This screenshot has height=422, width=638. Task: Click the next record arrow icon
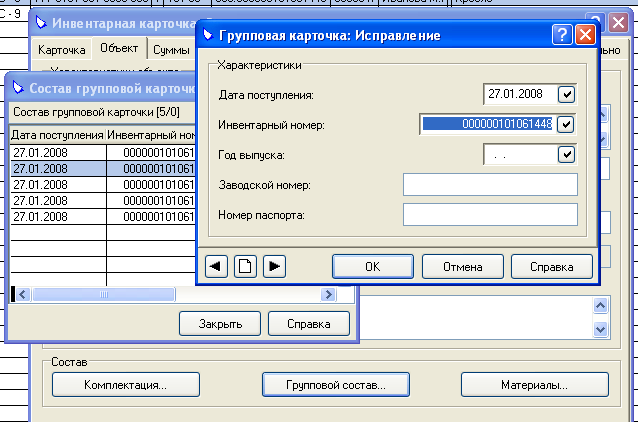[274, 266]
